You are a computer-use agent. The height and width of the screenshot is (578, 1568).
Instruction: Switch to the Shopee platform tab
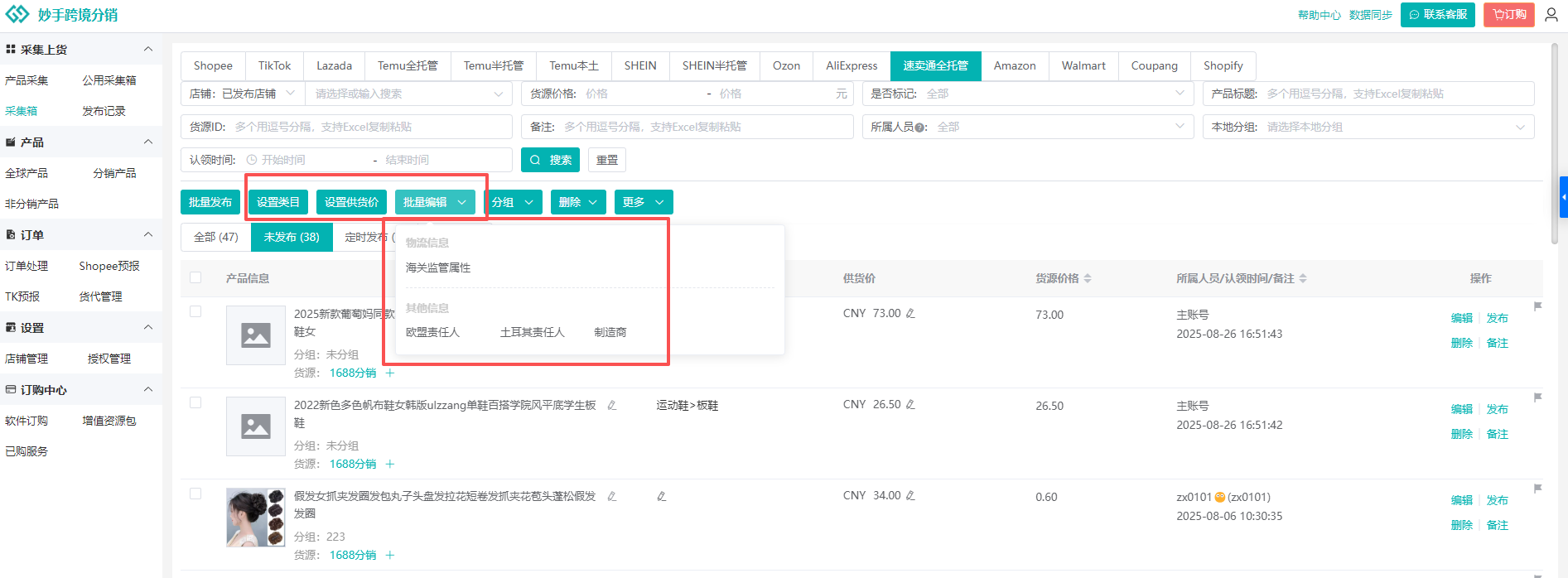pos(213,66)
